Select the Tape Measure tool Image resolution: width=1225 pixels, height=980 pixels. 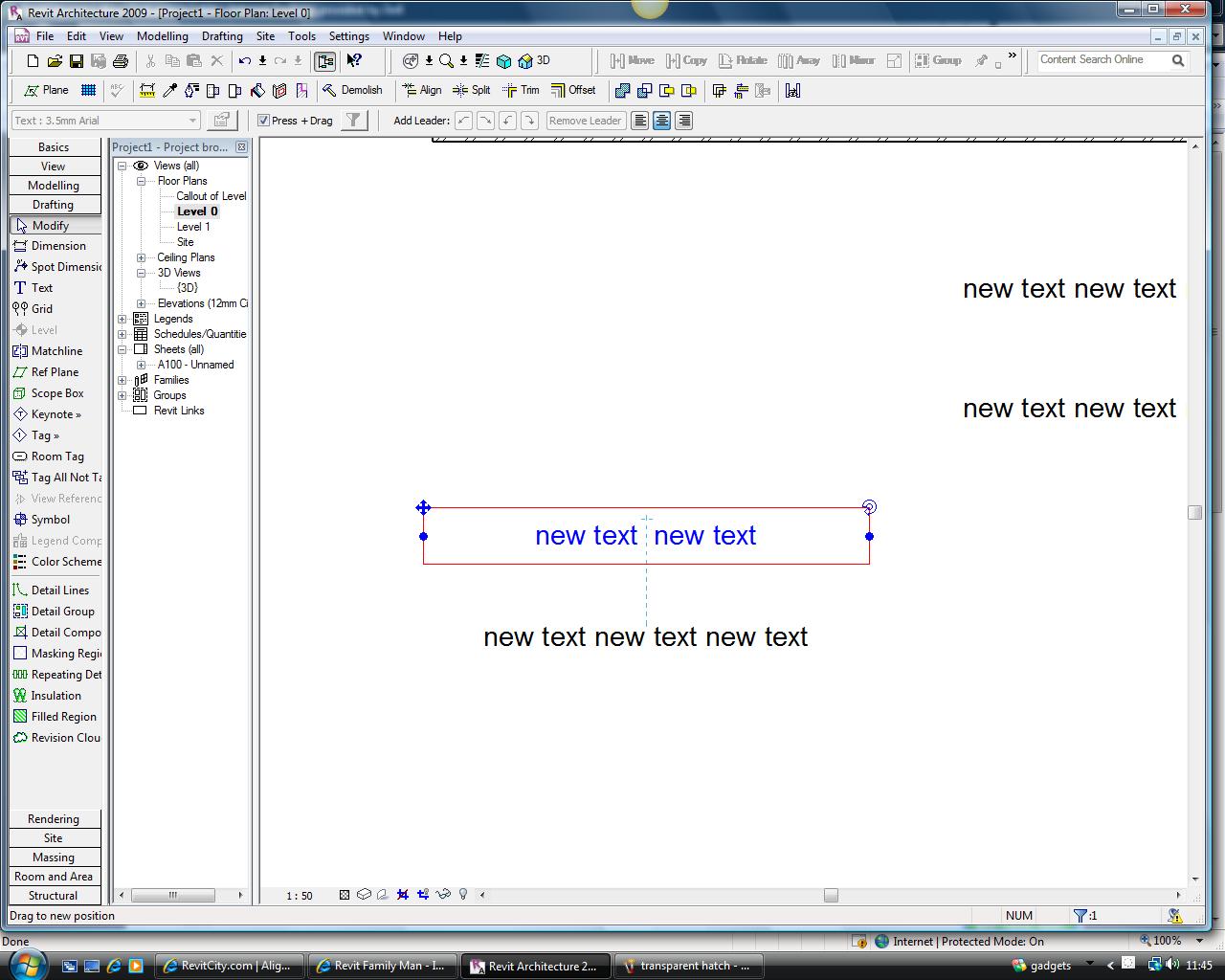[147, 90]
